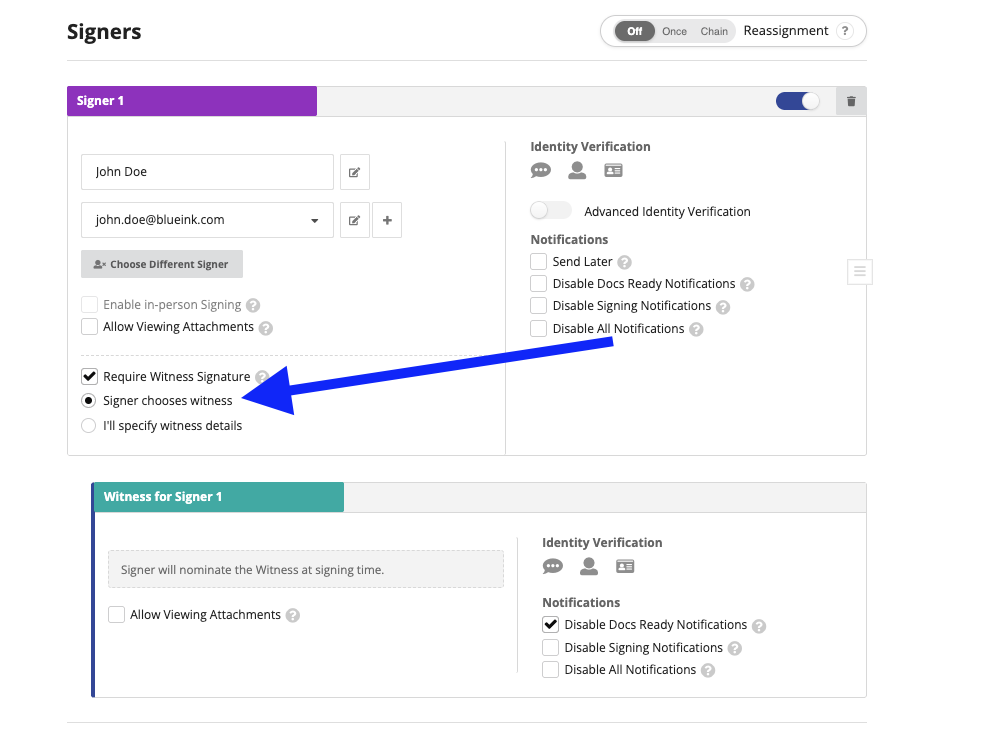Open help for Witness Disable Signing Notifications

pyautogui.click(x=735, y=649)
